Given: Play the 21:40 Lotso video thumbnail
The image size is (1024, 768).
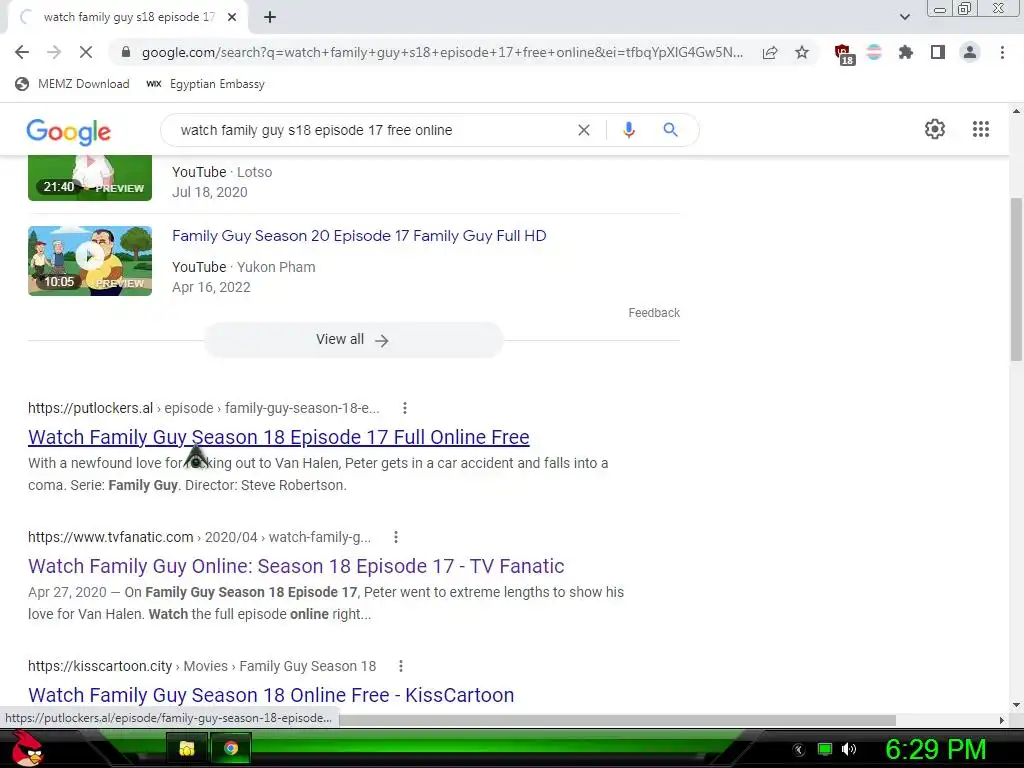Looking at the screenshot, I should click(x=89, y=178).
